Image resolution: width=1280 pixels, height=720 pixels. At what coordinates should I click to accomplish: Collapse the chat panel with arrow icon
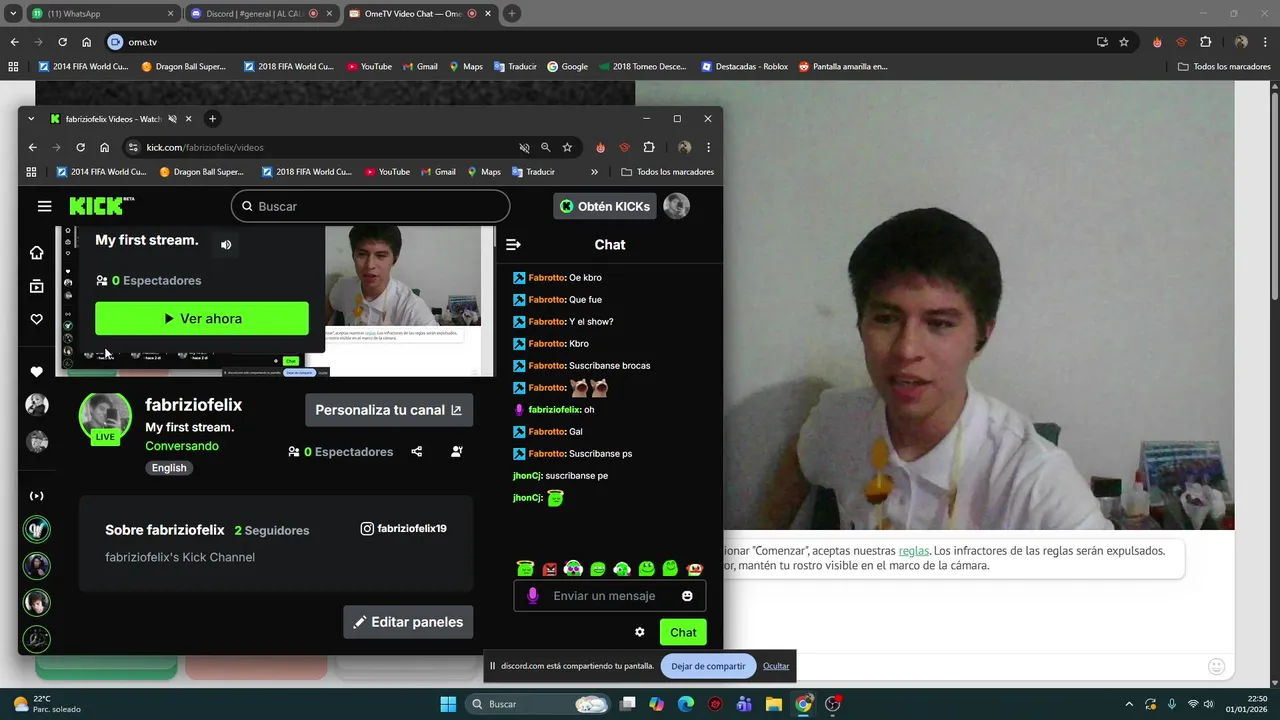(513, 245)
